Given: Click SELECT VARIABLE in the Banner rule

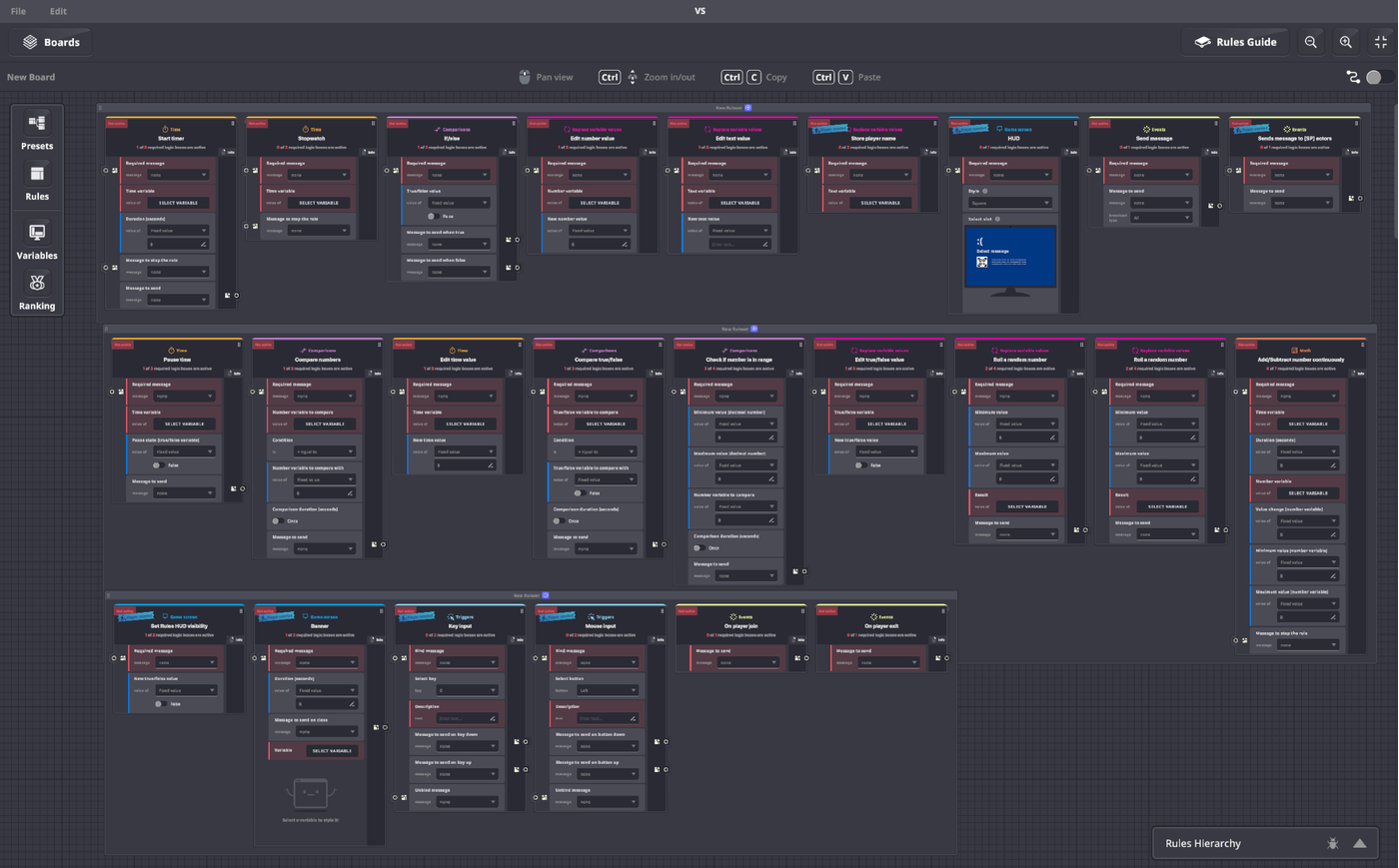Looking at the screenshot, I should coord(331,751).
